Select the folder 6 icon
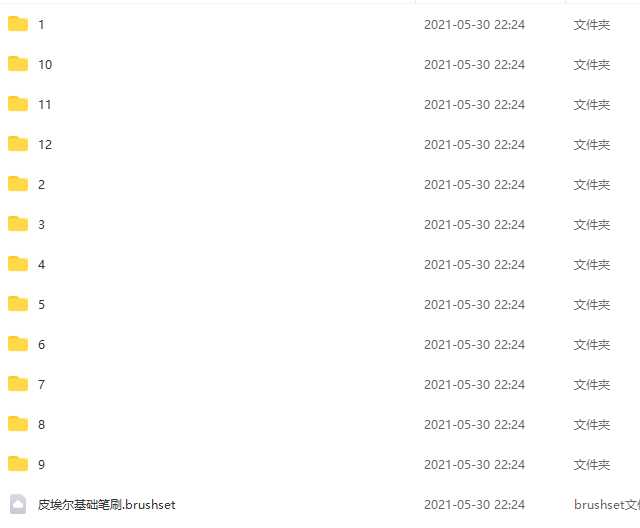 point(18,344)
